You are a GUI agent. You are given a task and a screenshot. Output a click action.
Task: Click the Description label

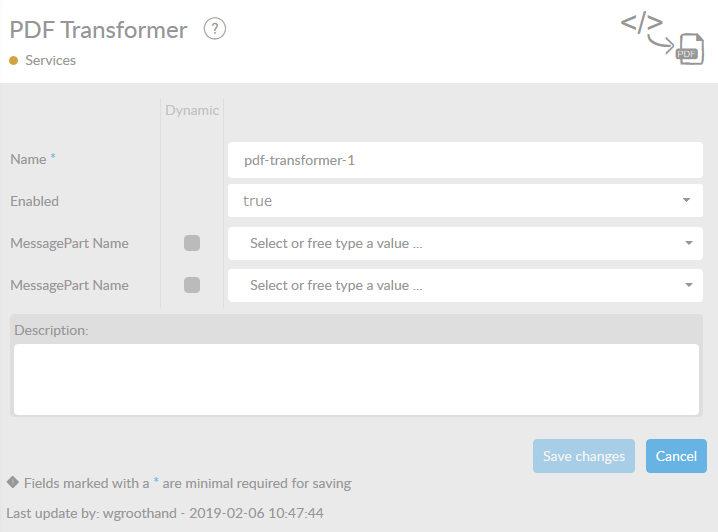tap(51, 330)
